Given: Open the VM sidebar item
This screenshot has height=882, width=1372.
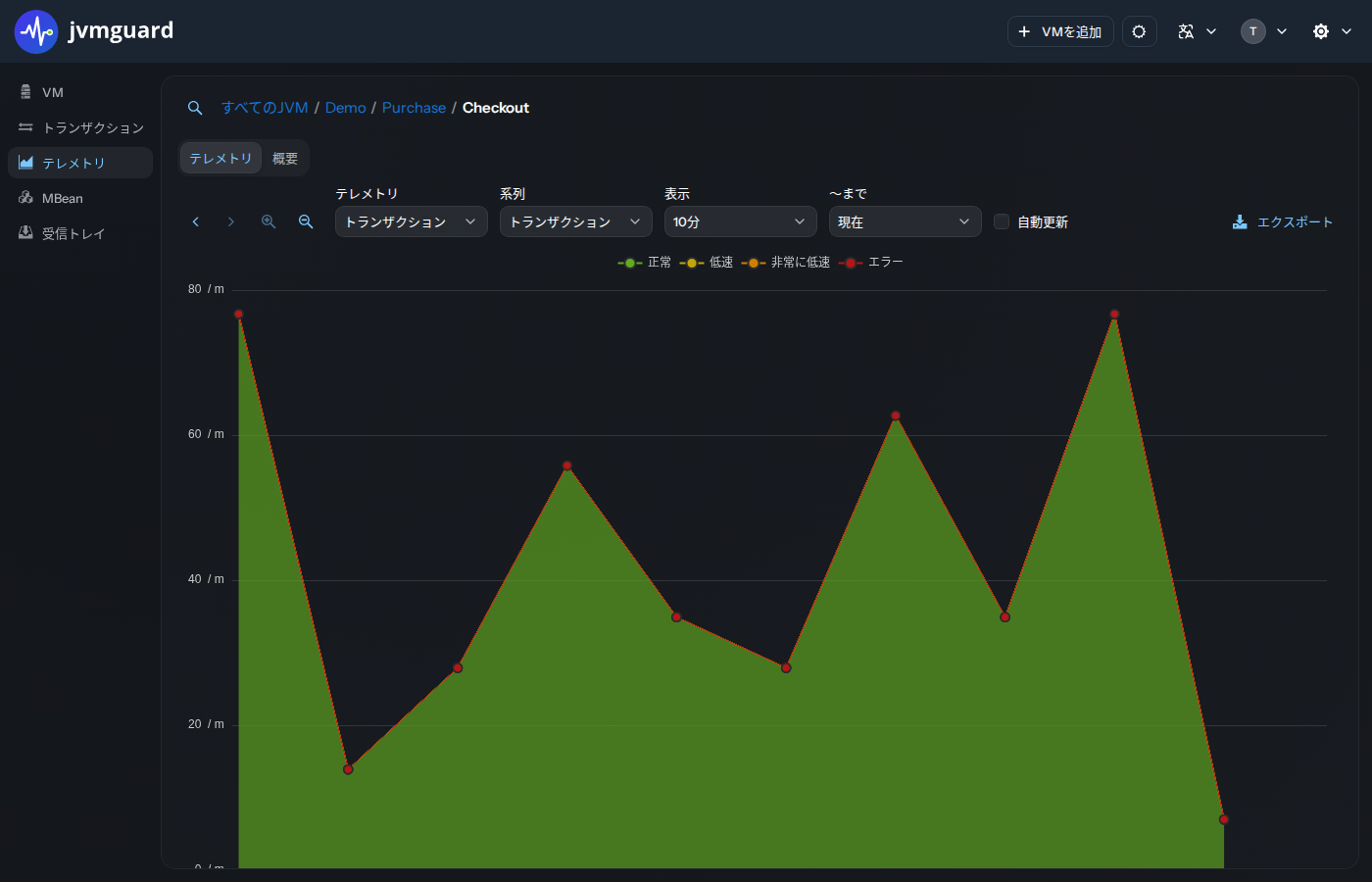Looking at the screenshot, I should 80,92.
